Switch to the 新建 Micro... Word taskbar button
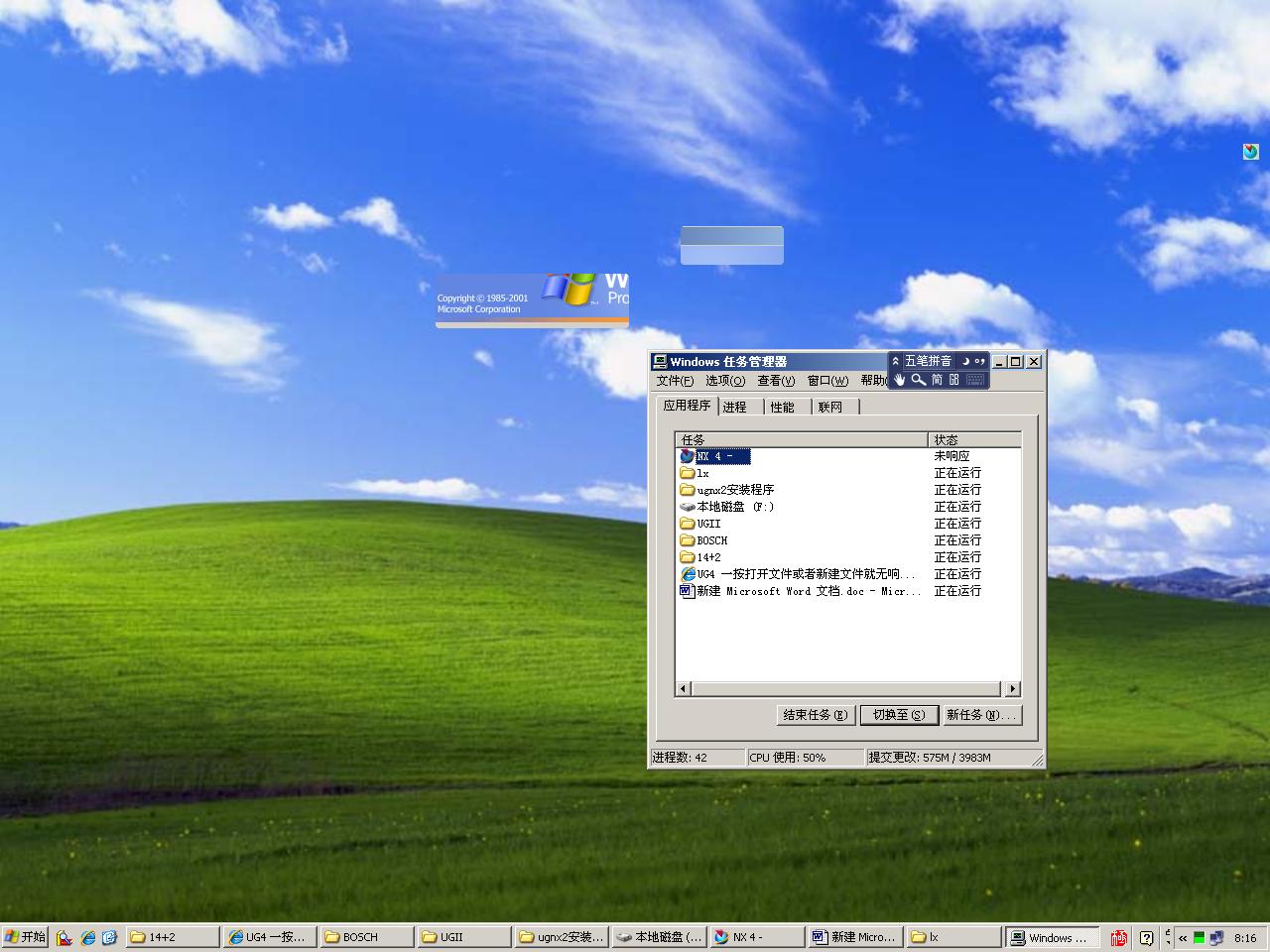Screen dimensions: 1270x952 point(853,937)
